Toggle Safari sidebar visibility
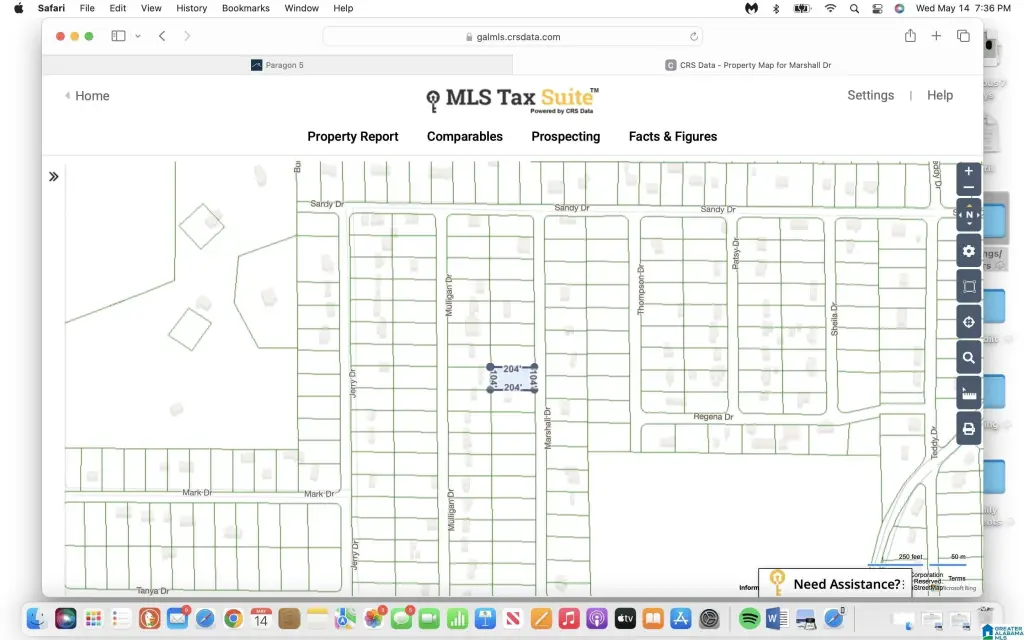The width and height of the screenshot is (1024, 640). point(118,36)
